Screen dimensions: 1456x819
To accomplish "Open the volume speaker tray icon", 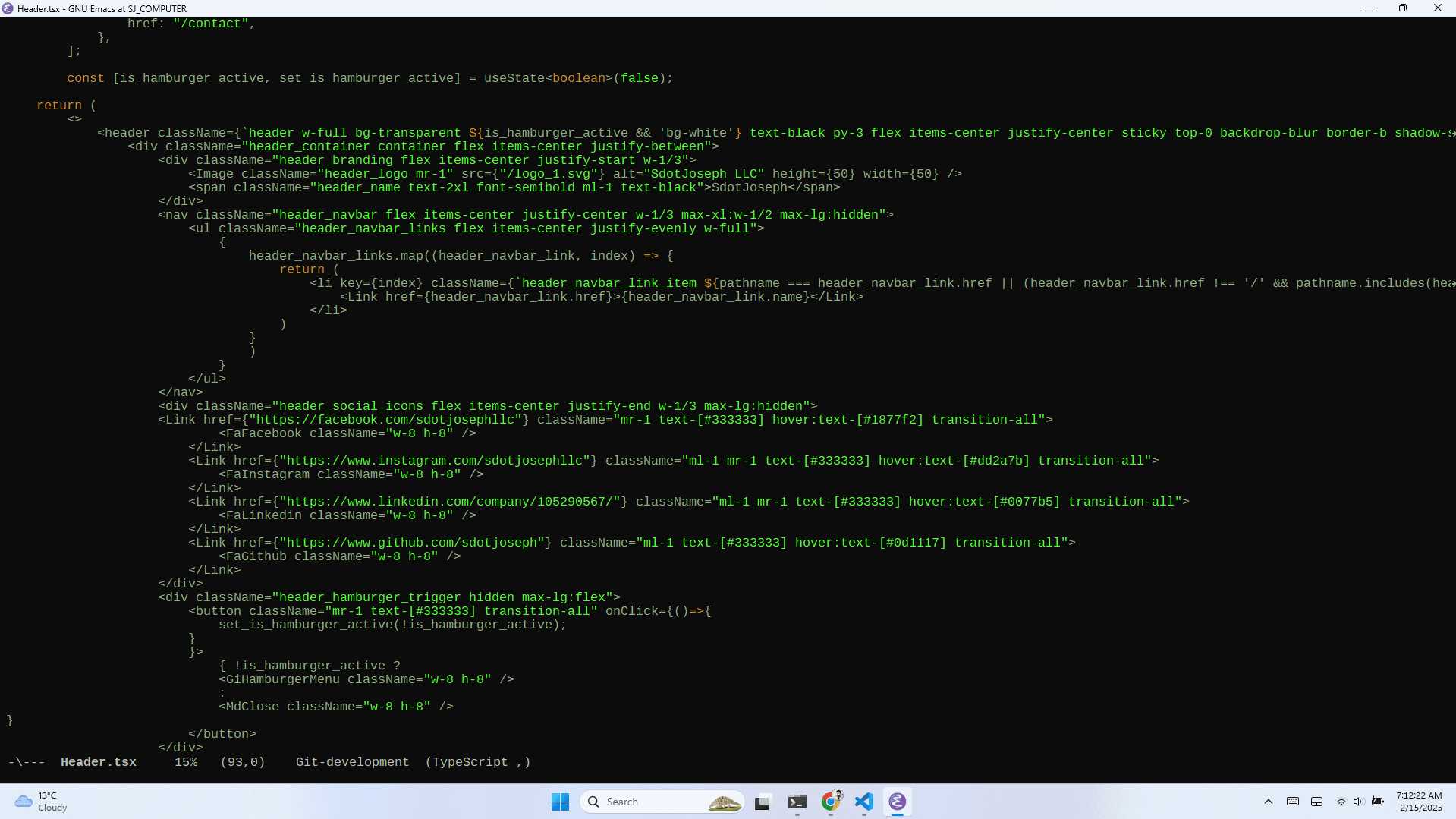I will point(1358,802).
